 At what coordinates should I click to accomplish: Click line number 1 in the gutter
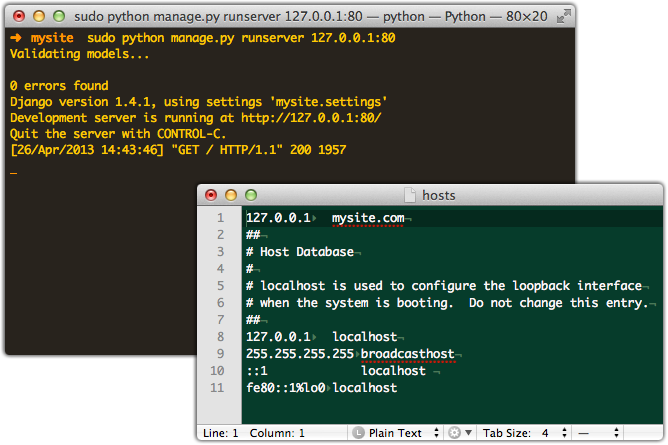coord(220,218)
